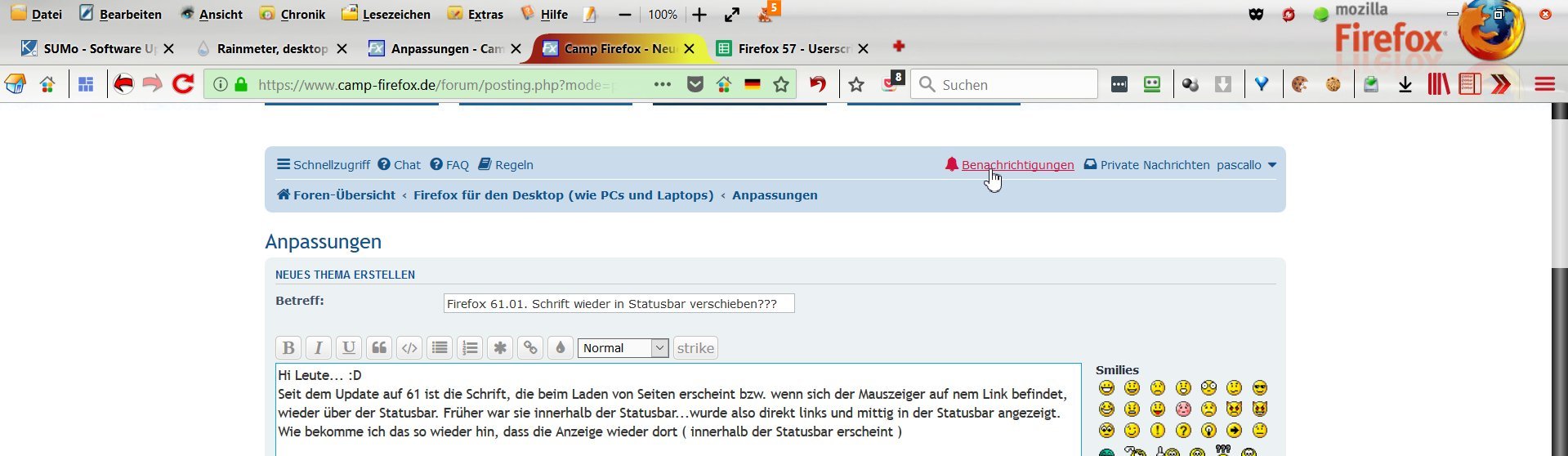The image size is (1568, 456).
Task: Zoom in with the plus button
Action: click(x=699, y=15)
